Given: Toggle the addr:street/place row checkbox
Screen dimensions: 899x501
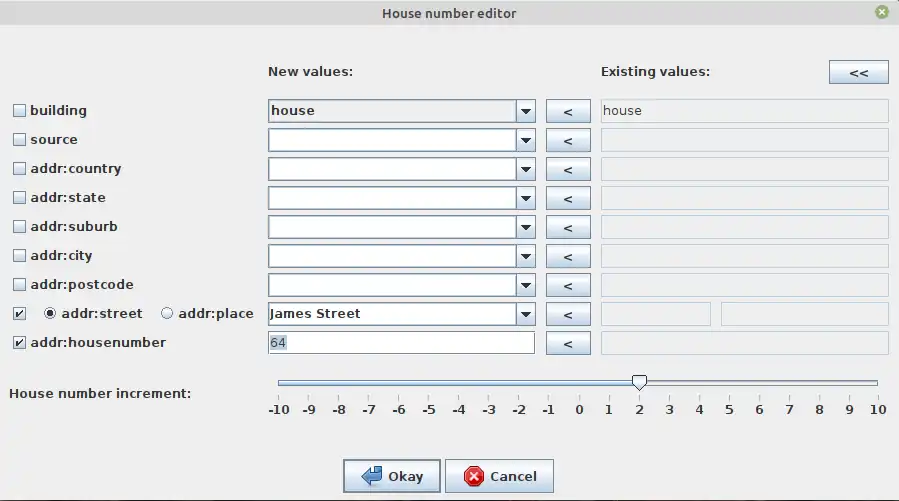Looking at the screenshot, I should (x=20, y=314).
